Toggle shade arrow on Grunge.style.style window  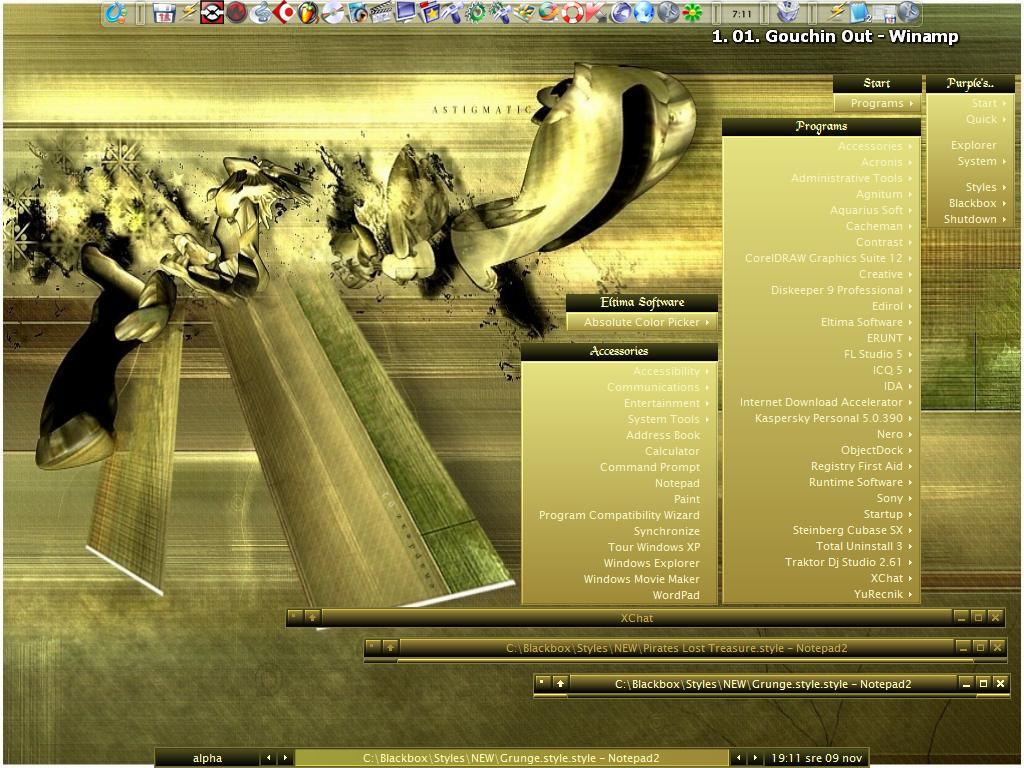point(560,683)
